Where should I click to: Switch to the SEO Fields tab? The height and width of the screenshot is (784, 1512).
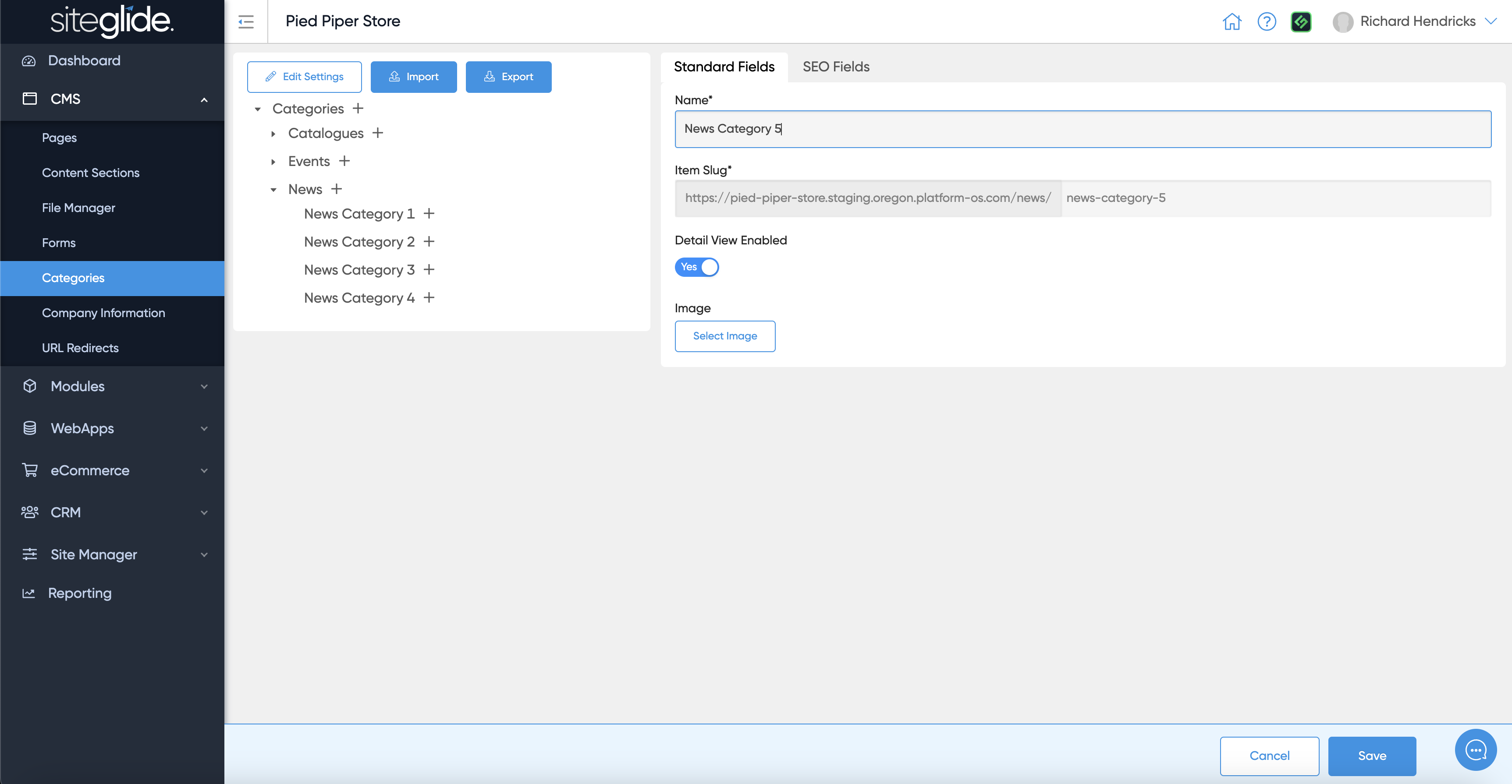pyautogui.click(x=835, y=67)
